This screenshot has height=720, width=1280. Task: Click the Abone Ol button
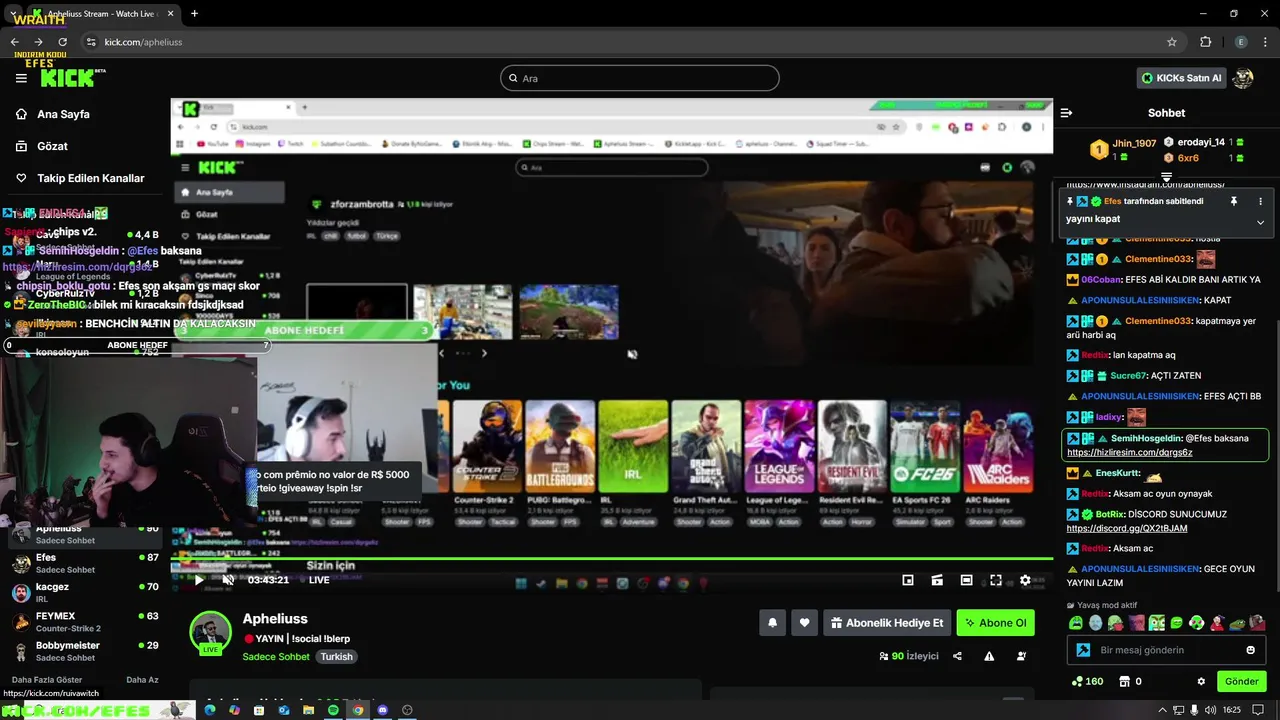click(995, 623)
